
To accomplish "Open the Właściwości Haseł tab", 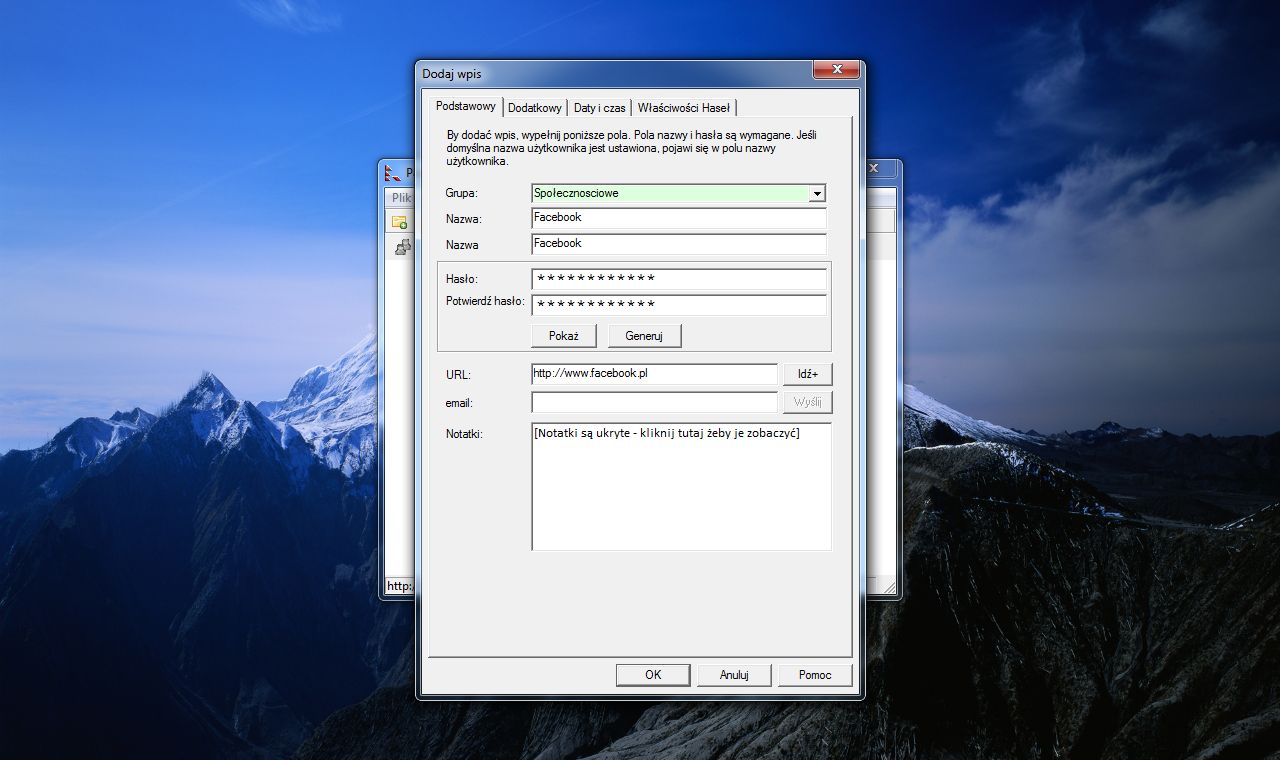I will 684,108.
